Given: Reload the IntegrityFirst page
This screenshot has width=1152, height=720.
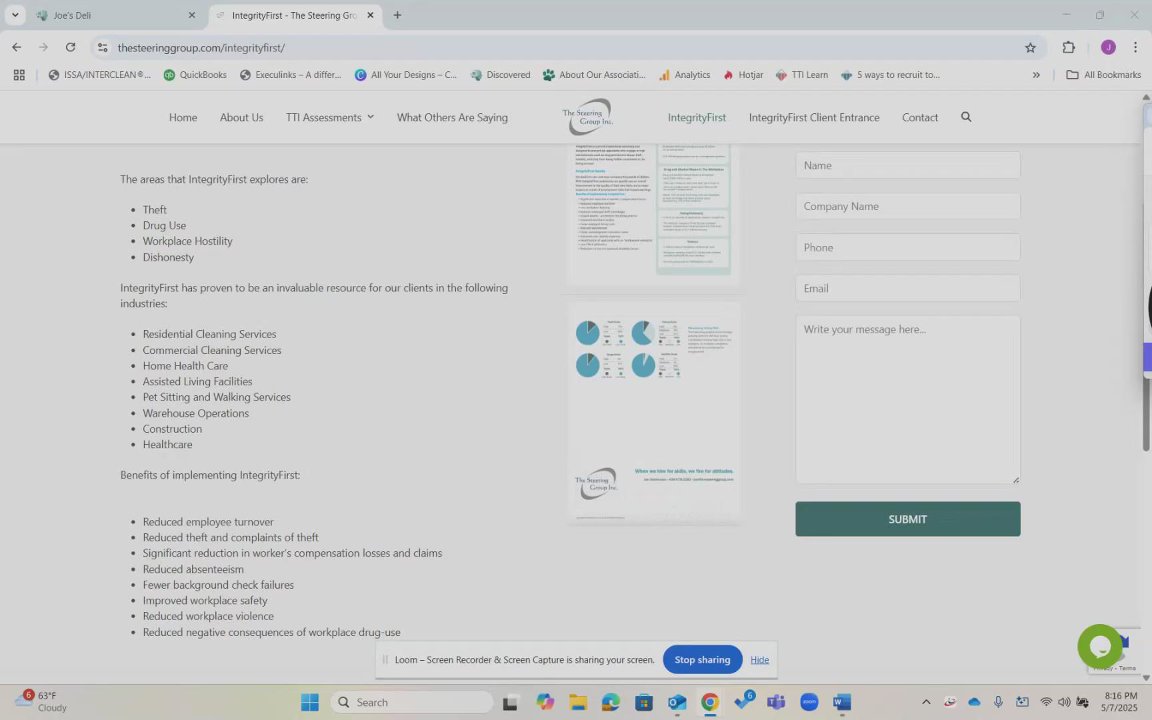Looking at the screenshot, I should (x=71, y=47).
